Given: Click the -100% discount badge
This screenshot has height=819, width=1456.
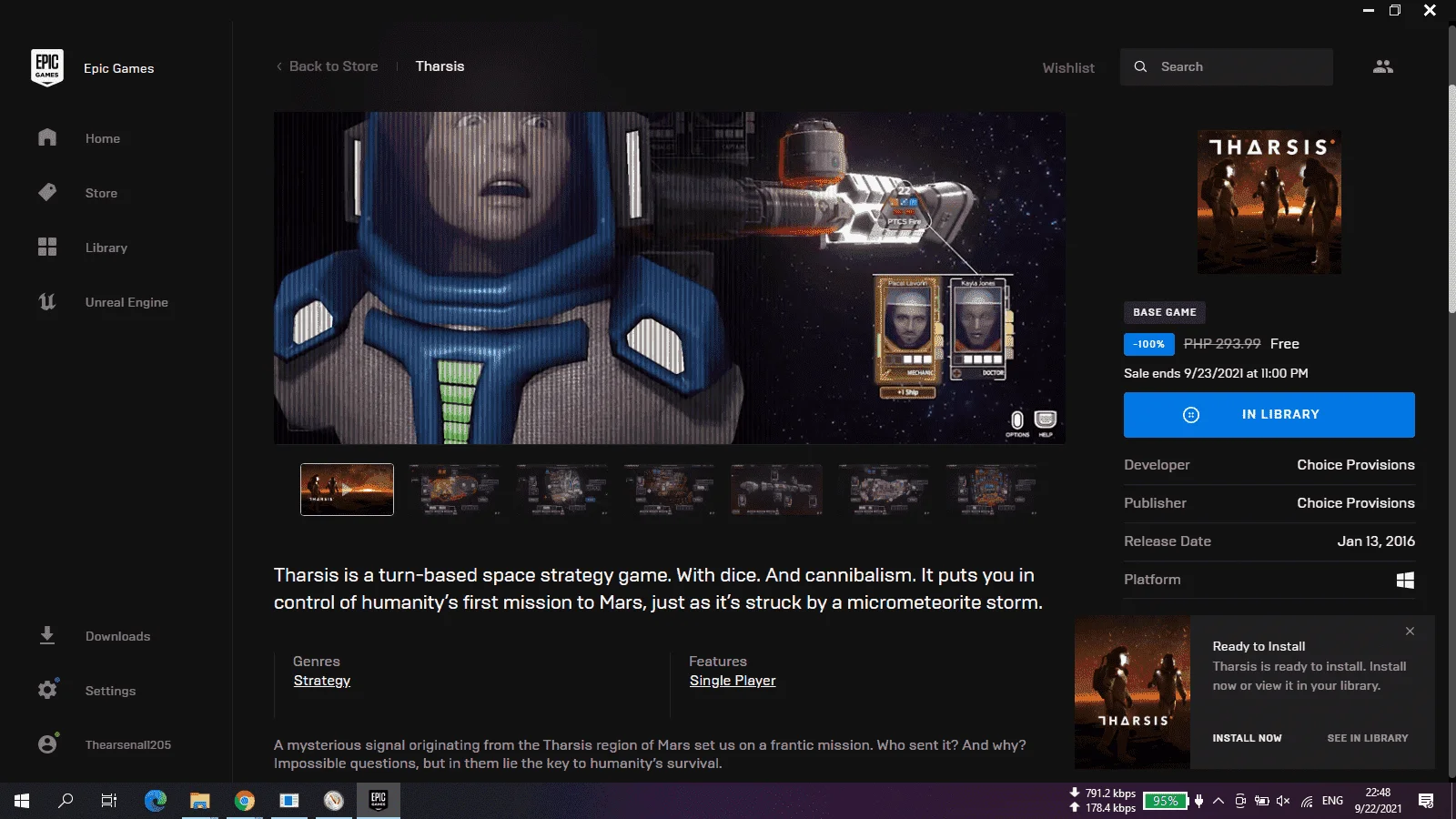Looking at the screenshot, I should pyautogui.click(x=1149, y=344).
